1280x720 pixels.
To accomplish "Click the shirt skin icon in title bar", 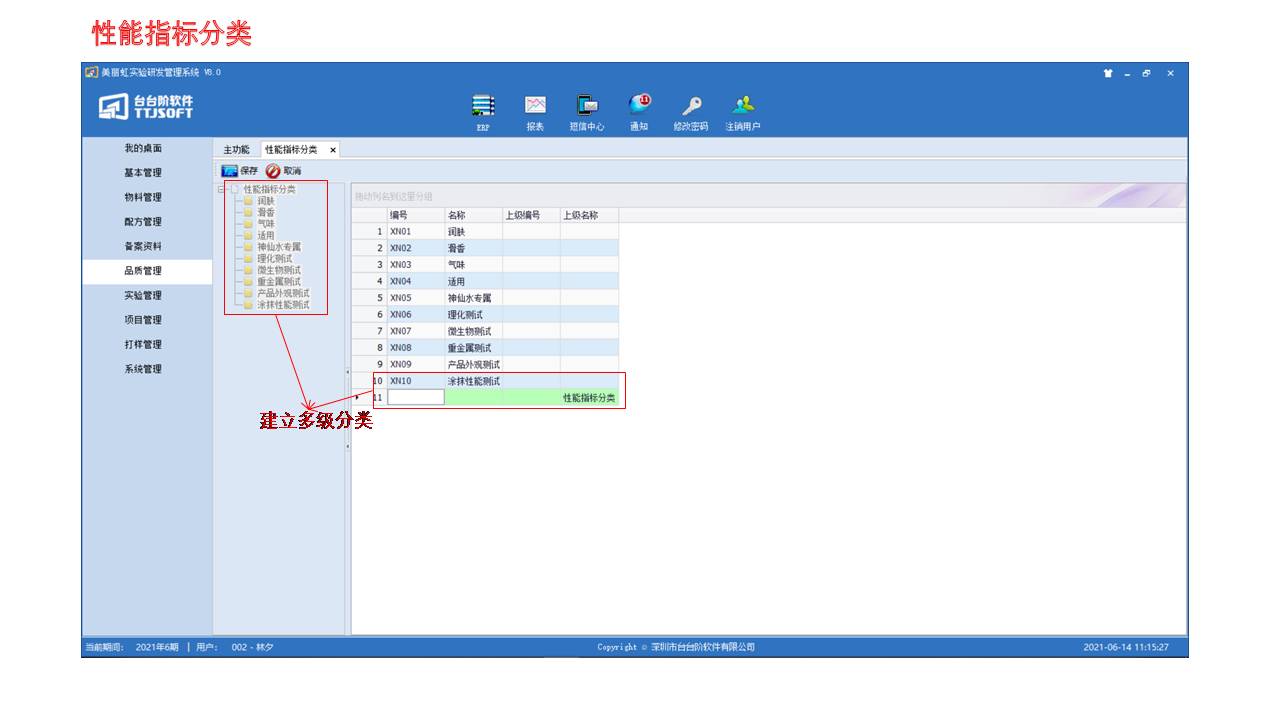I will point(1108,73).
